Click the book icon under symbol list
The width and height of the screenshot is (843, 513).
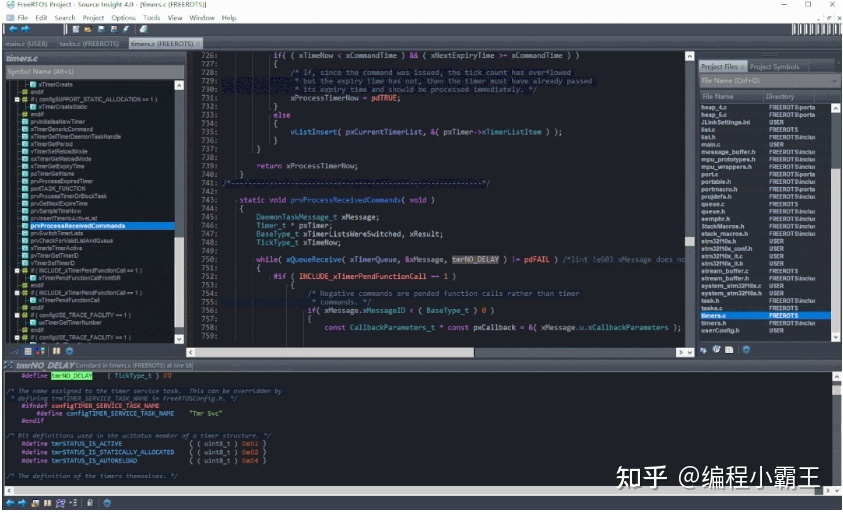[x=56, y=351]
